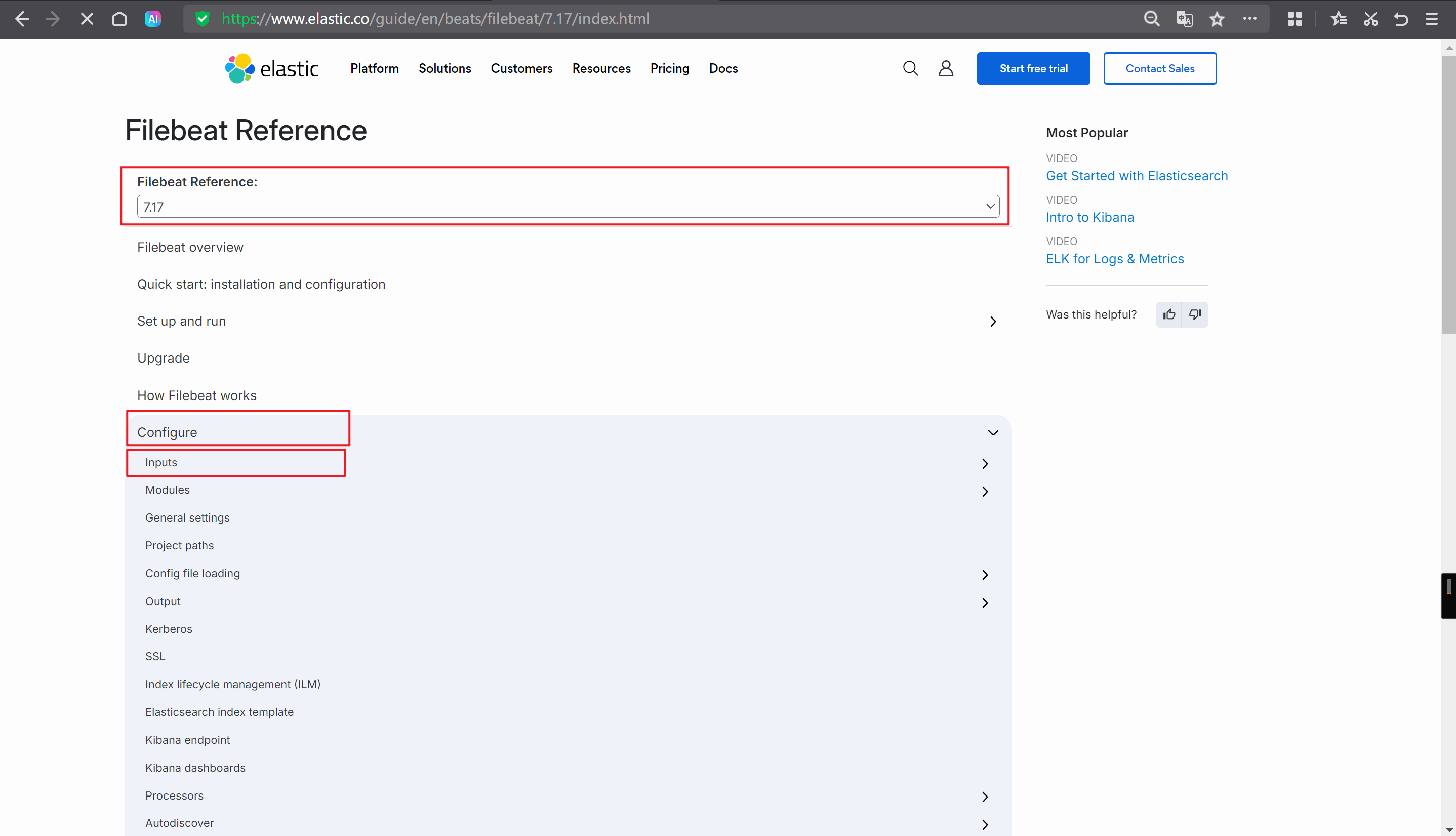This screenshot has height=836, width=1456.
Task: Expand the Modules subsection arrow
Action: (985, 492)
